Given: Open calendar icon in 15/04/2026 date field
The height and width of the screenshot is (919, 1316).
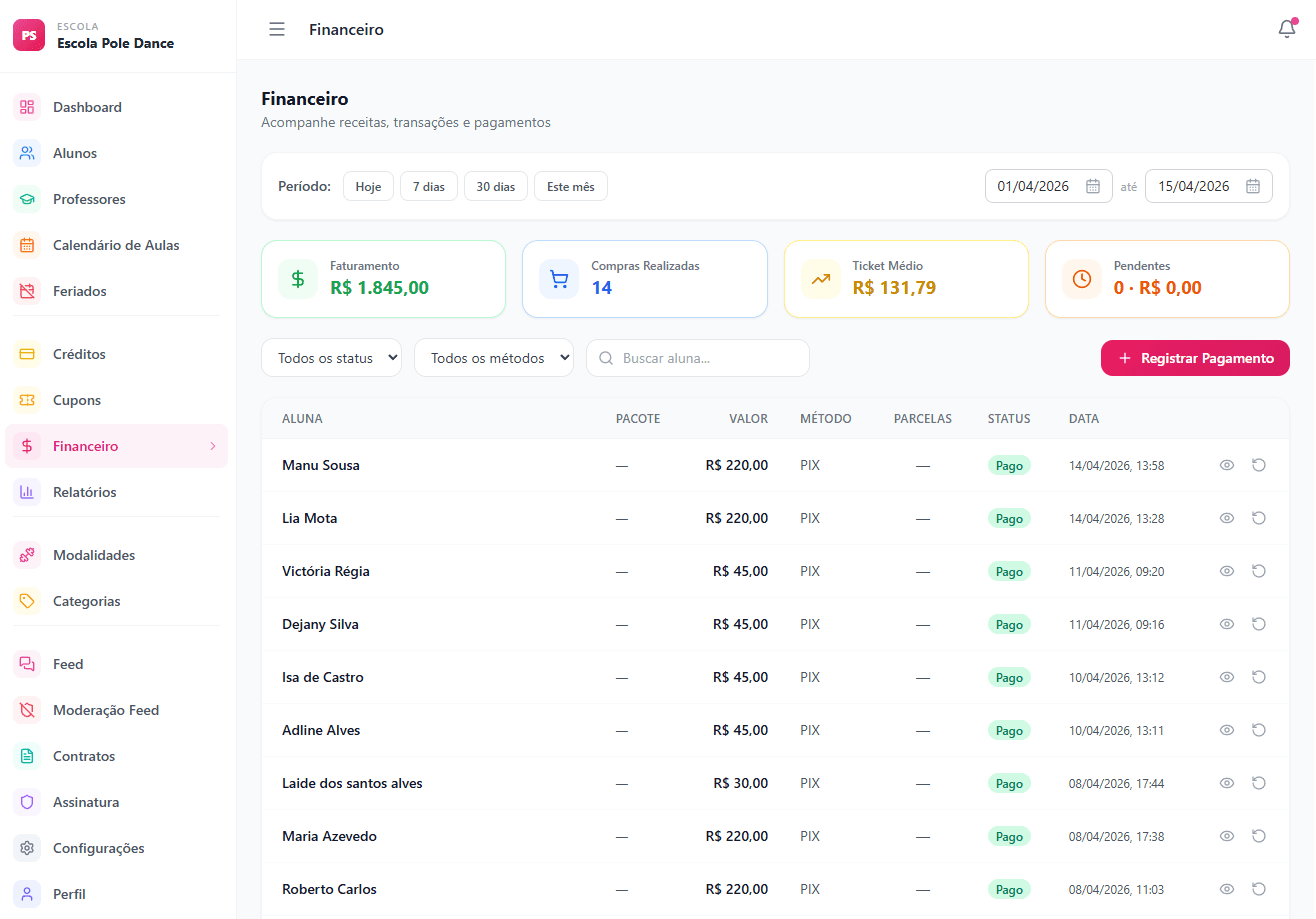Looking at the screenshot, I should coord(1253,186).
